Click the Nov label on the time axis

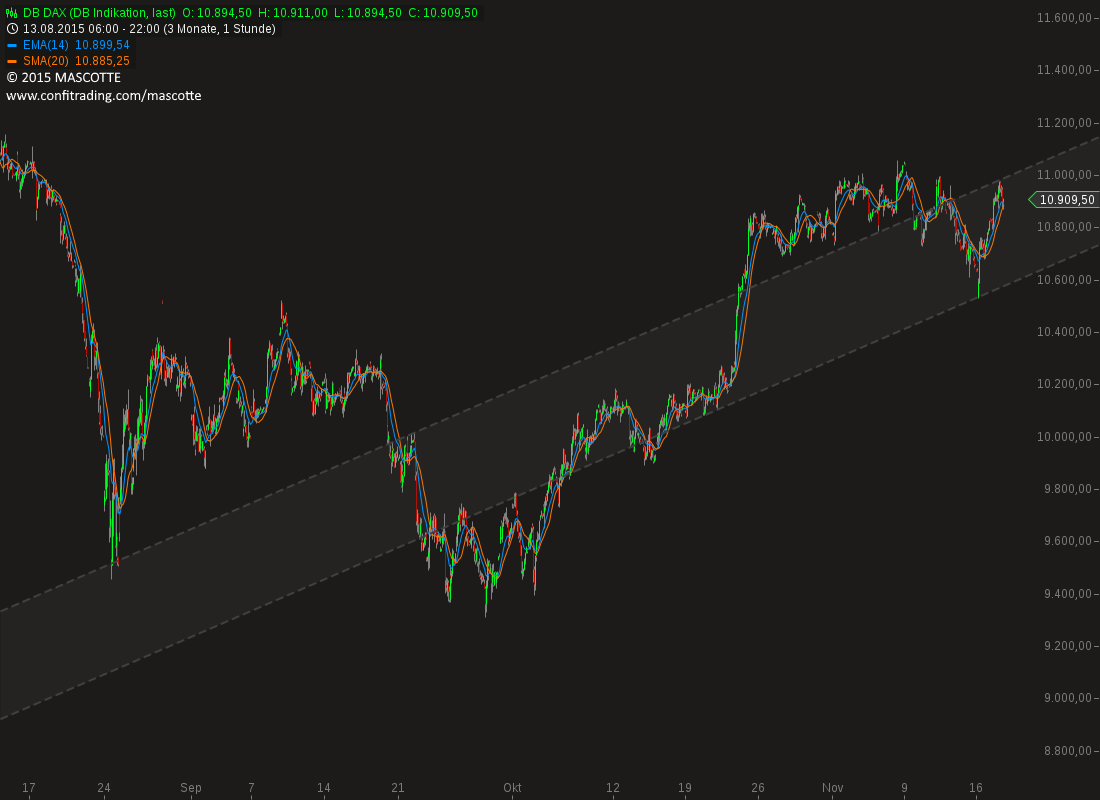pyautogui.click(x=832, y=787)
